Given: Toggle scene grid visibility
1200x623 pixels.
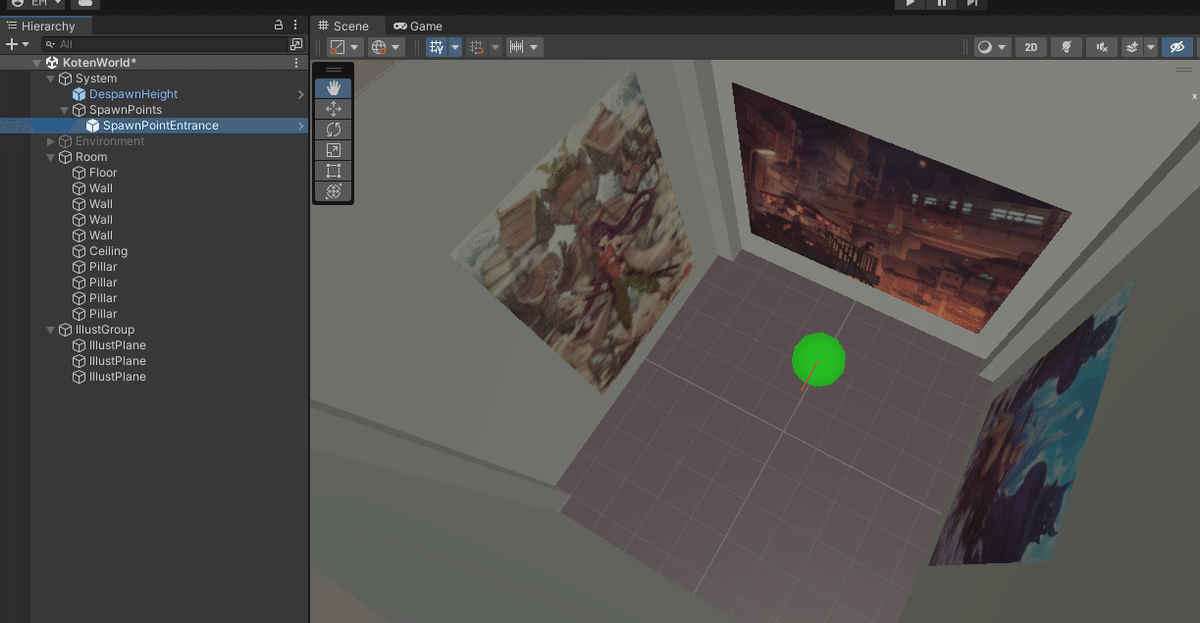Looking at the screenshot, I should click(436, 47).
